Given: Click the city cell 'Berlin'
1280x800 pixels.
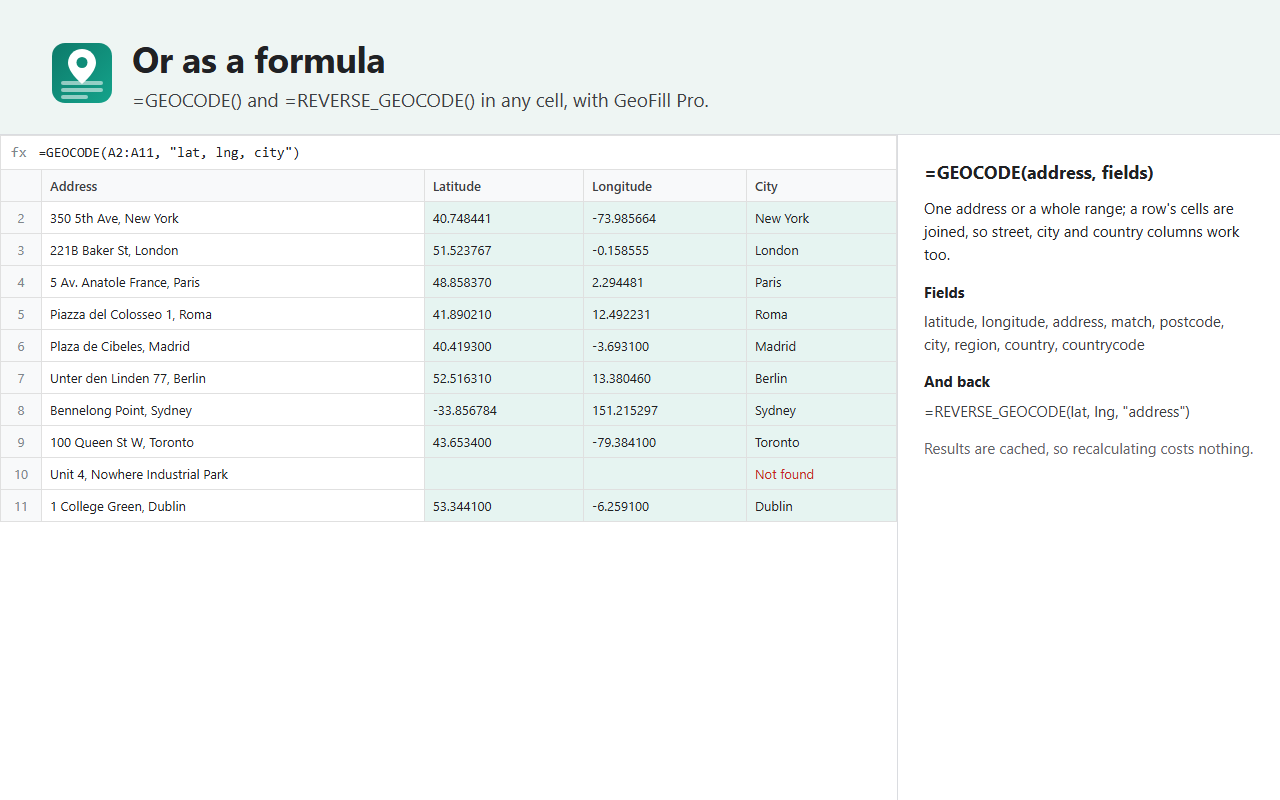Looking at the screenshot, I should [822, 378].
